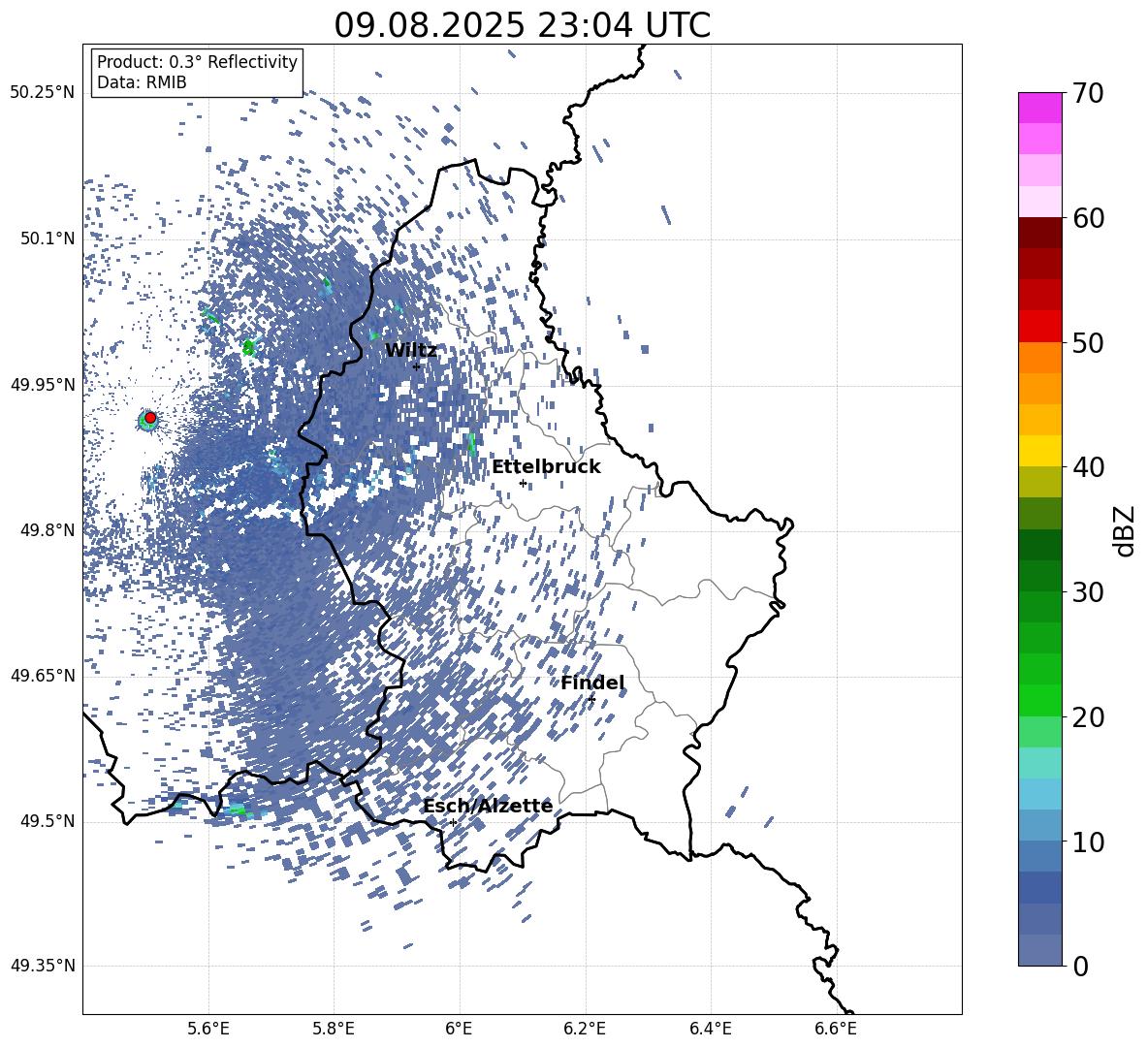Click the colorbar 40 tick label
Screen dimensions: 1148x1048
point(1088,467)
